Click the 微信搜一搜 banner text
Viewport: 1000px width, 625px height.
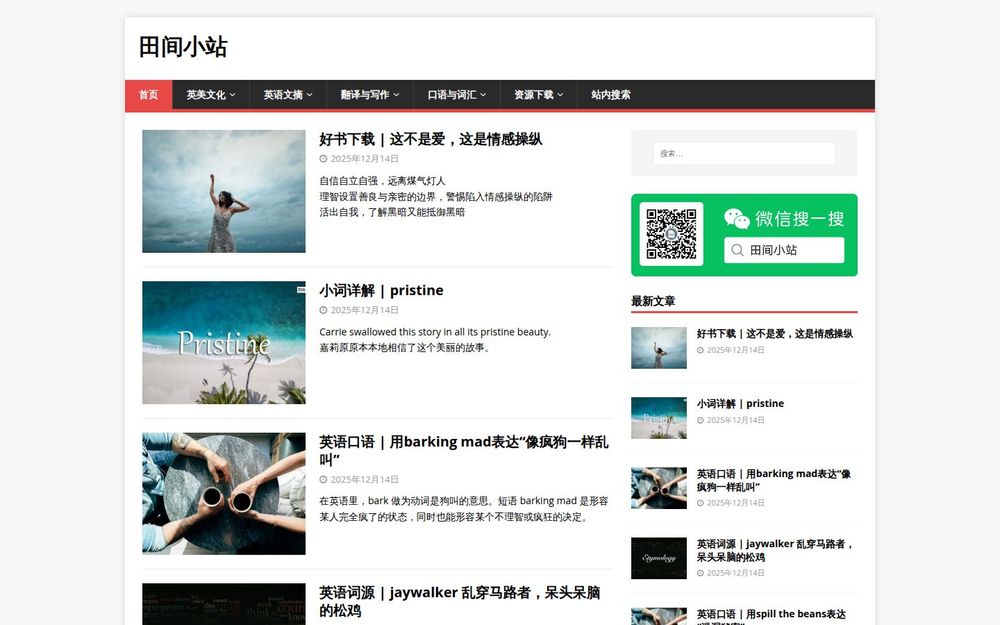[x=800, y=219]
